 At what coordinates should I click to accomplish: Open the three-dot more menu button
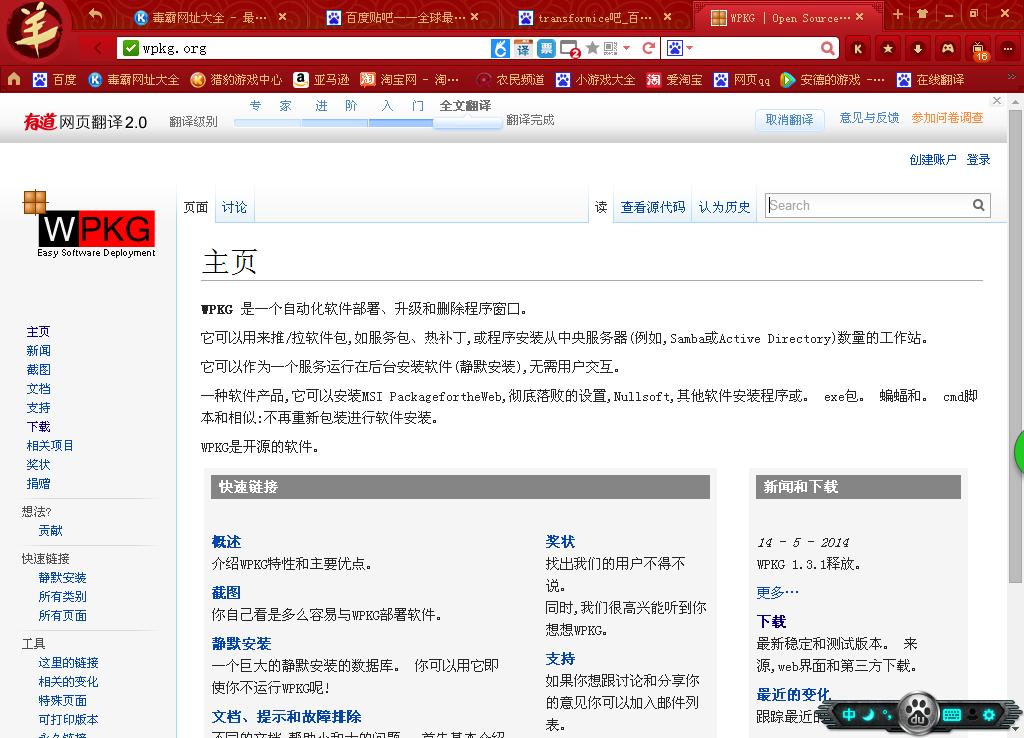pos(1008,48)
